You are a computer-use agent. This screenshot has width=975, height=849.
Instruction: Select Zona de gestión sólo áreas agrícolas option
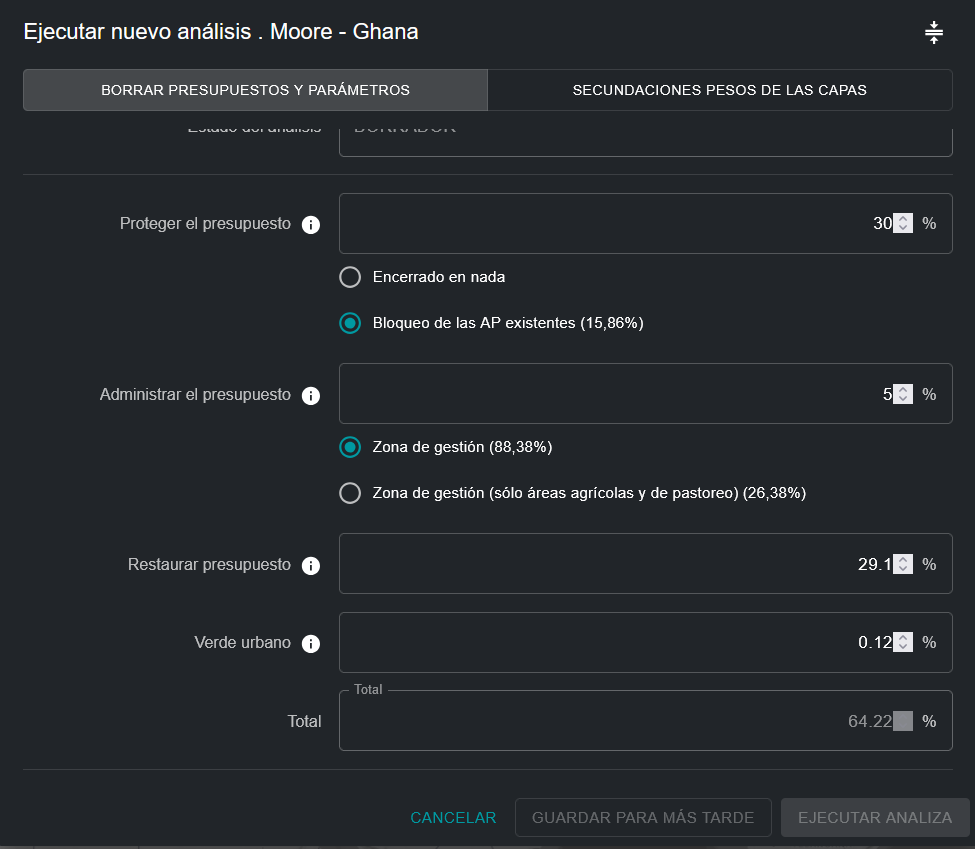pyautogui.click(x=350, y=493)
